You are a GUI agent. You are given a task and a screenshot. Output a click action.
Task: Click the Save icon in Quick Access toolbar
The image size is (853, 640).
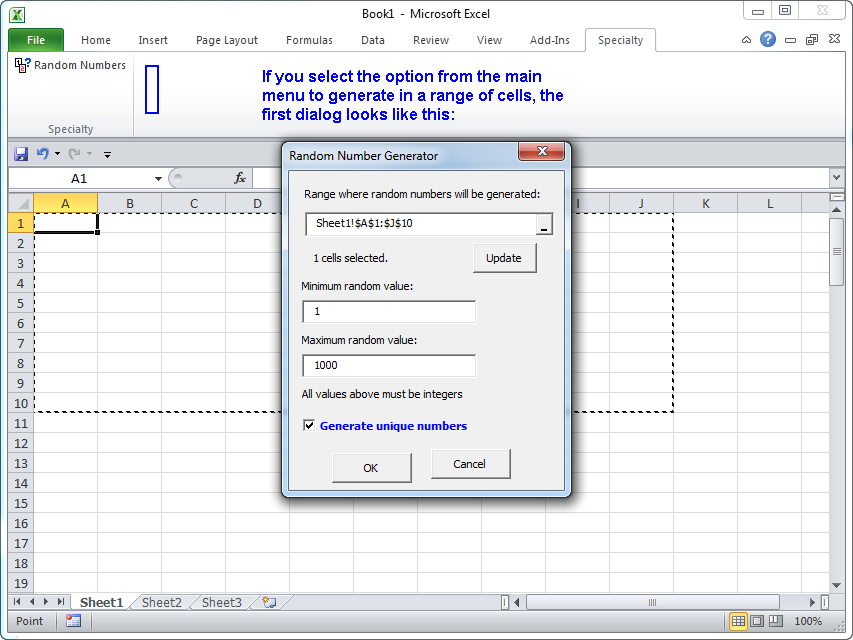click(21, 154)
